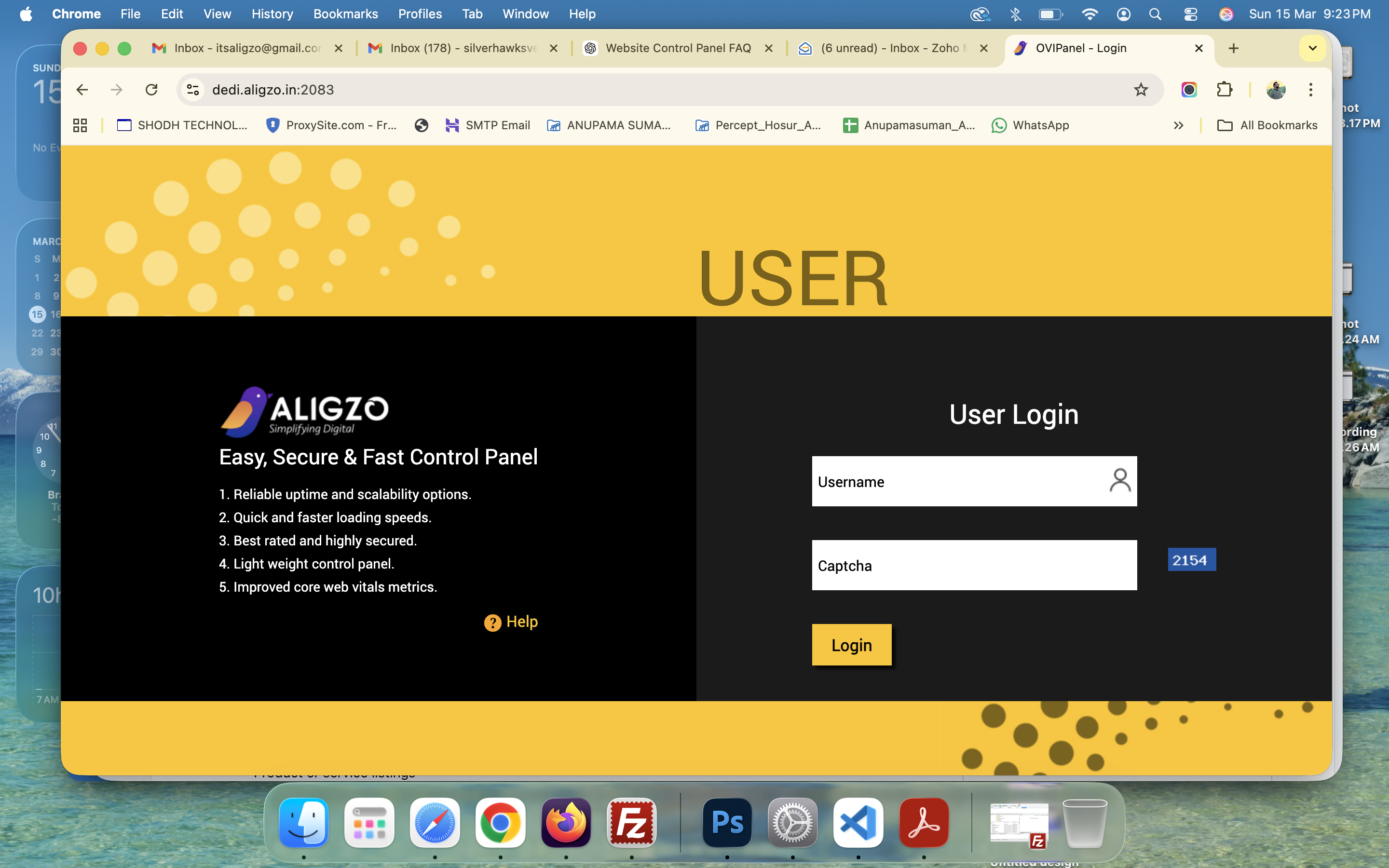Click the yellow Login button
The width and height of the screenshot is (1389, 868).
[x=851, y=645]
